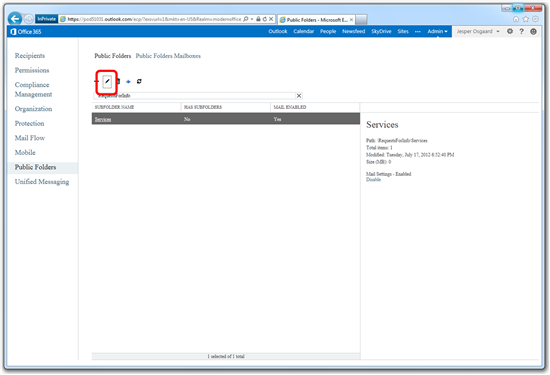This screenshot has height=375, width=550.
Task: Click the address bar lock icon
Action: click(x=258, y=19)
